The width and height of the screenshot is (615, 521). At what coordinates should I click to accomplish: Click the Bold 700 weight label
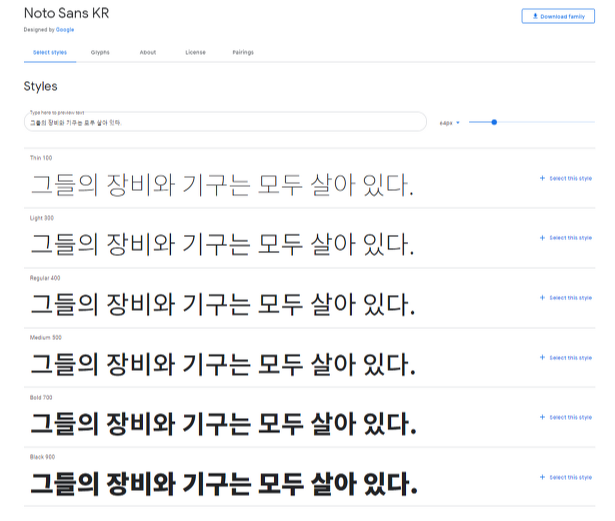pyautogui.click(x=41, y=397)
